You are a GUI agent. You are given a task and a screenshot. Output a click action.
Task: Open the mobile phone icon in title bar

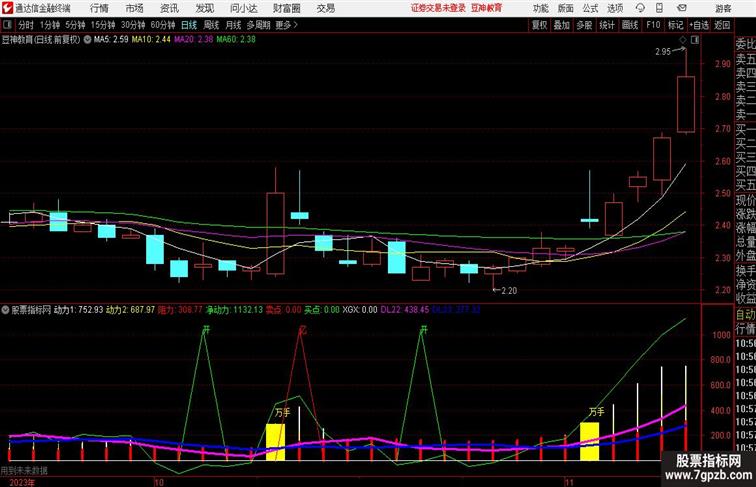(x=660, y=8)
